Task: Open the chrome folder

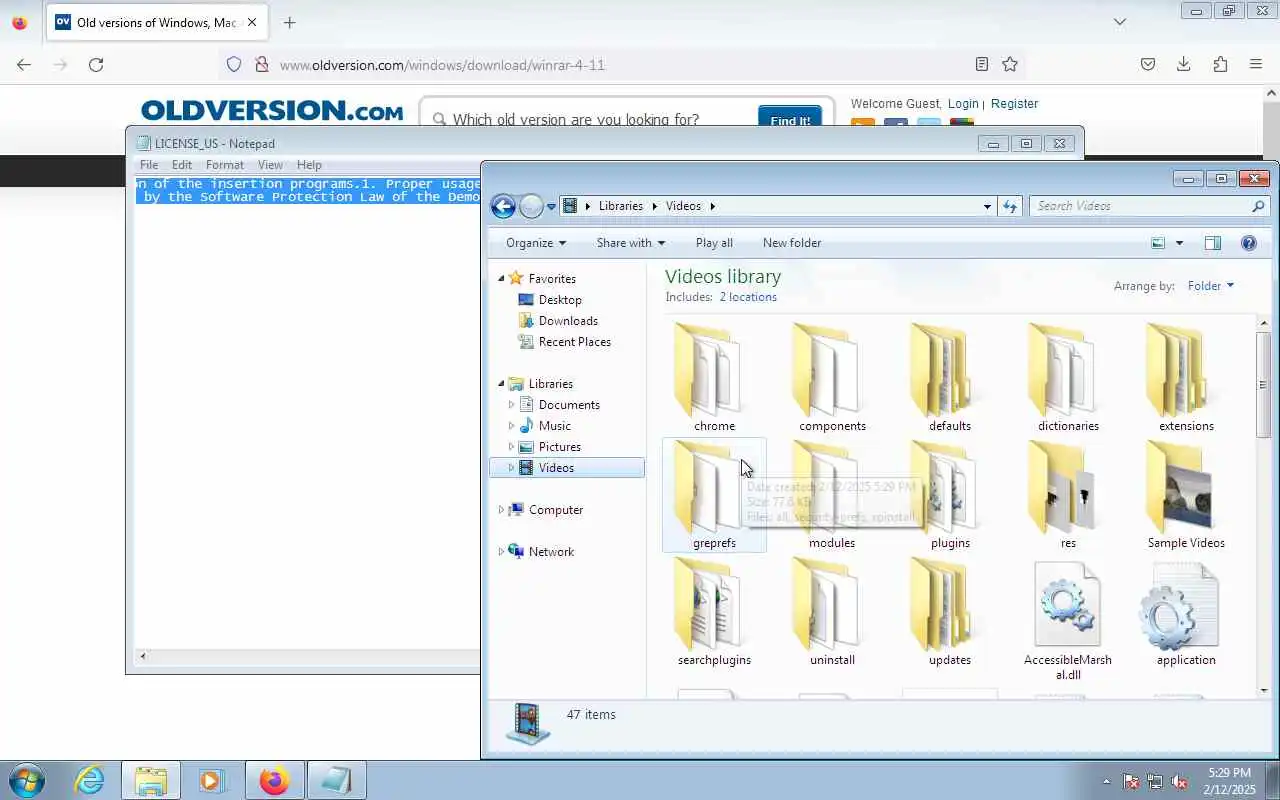Action: [714, 378]
